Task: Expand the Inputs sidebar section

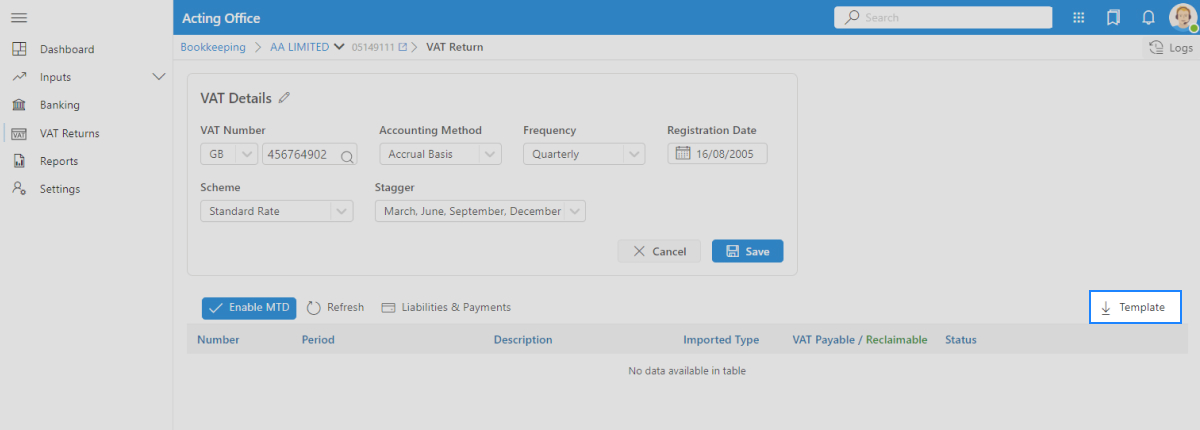Action: pos(158,77)
